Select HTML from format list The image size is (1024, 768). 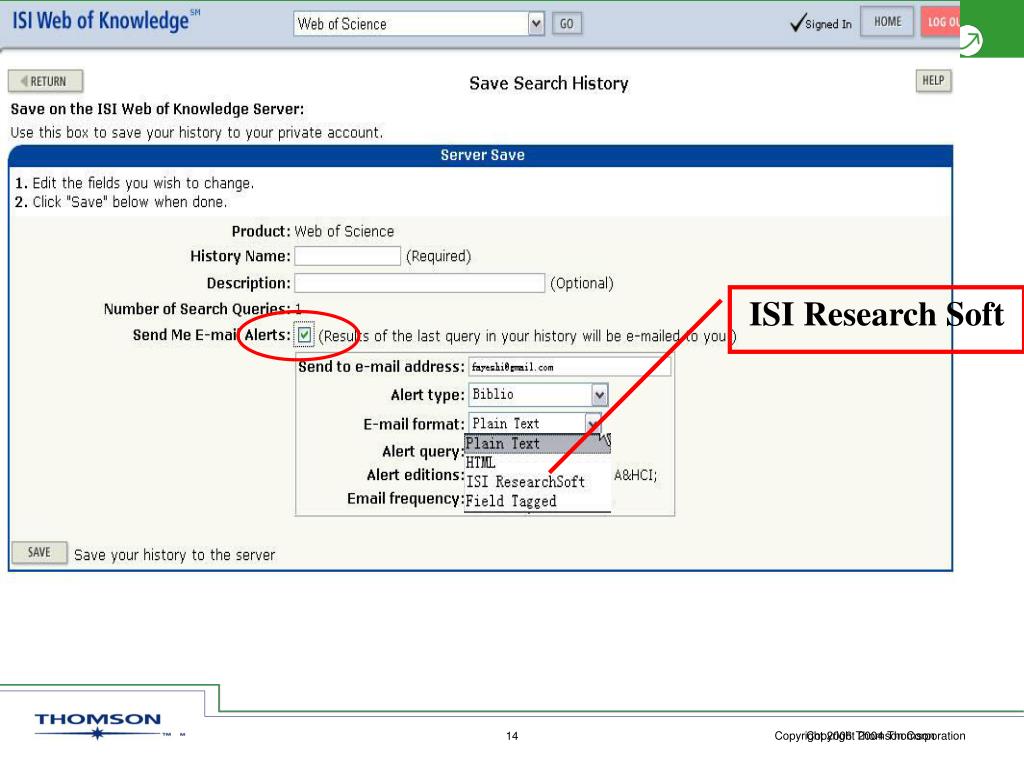click(x=537, y=462)
